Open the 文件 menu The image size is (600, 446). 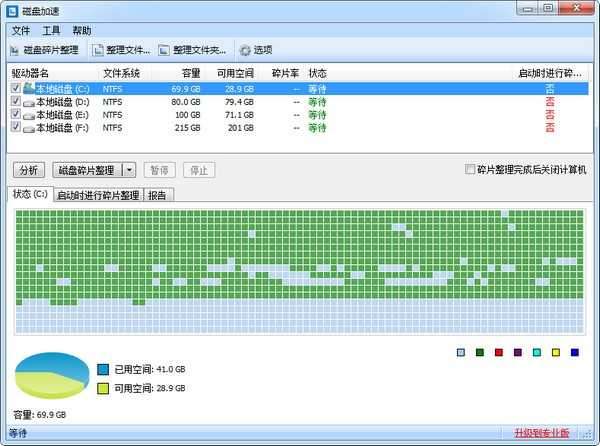tap(20, 31)
